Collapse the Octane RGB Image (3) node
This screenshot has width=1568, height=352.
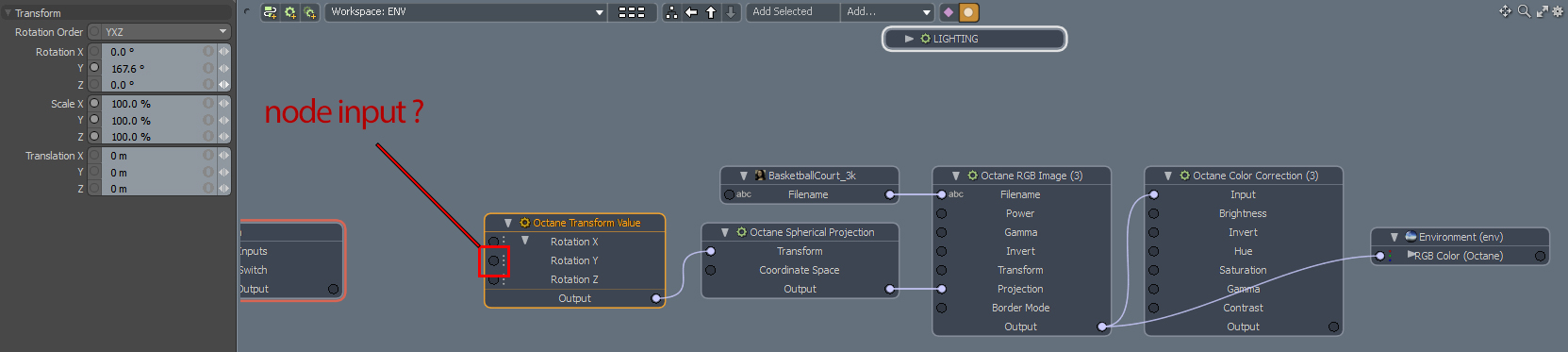click(956, 176)
